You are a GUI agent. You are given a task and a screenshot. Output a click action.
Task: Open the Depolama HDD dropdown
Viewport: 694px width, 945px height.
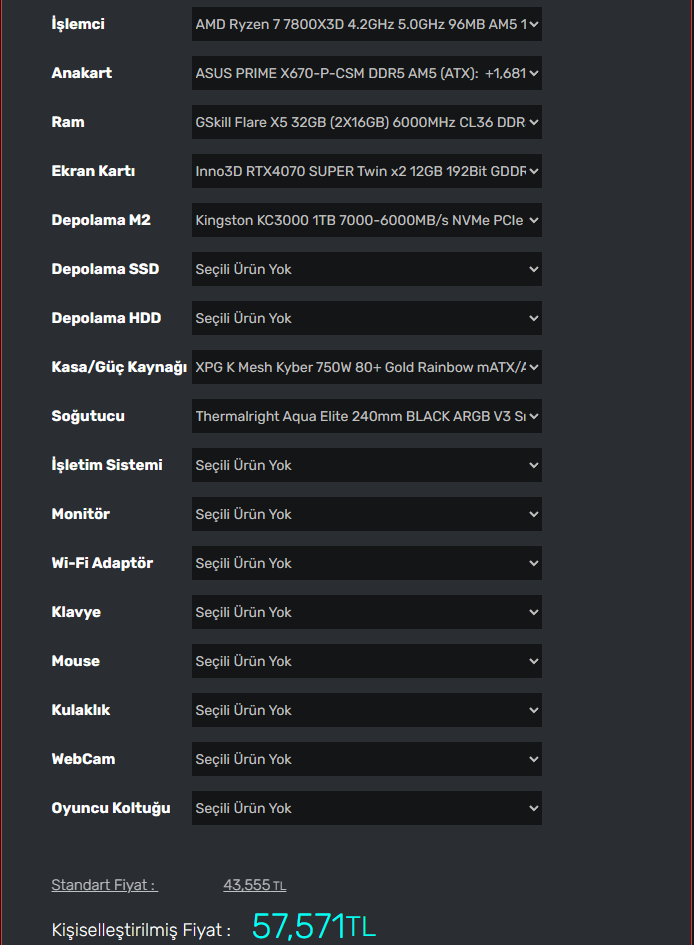[x=366, y=318]
